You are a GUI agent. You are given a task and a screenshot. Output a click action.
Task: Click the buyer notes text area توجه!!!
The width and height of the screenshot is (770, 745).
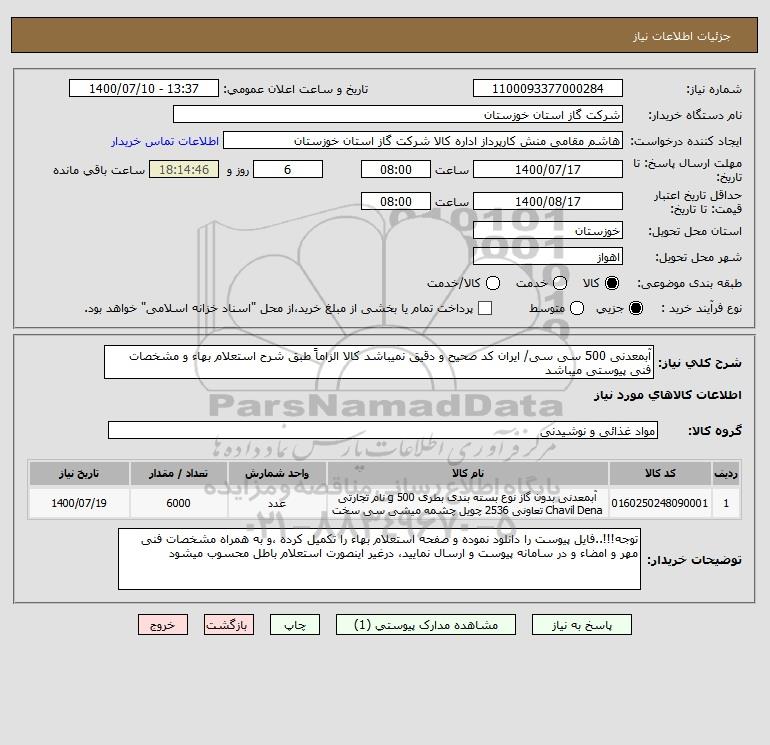point(379,559)
